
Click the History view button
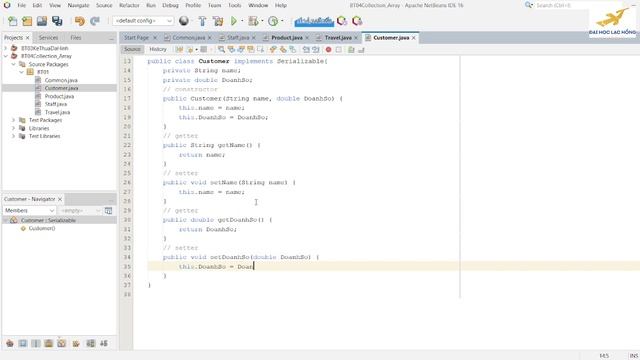click(x=158, y=49)
